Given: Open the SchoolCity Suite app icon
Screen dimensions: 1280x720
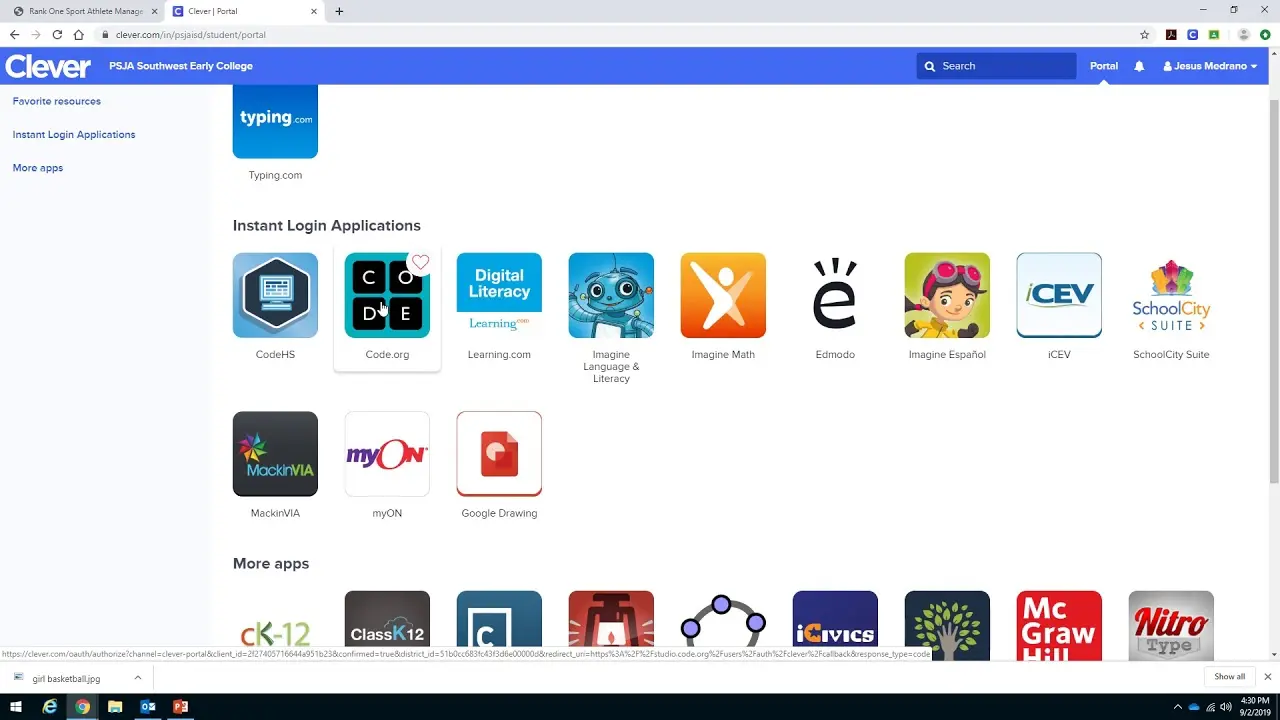Looking at the screenshot, I should (1171, 295).
